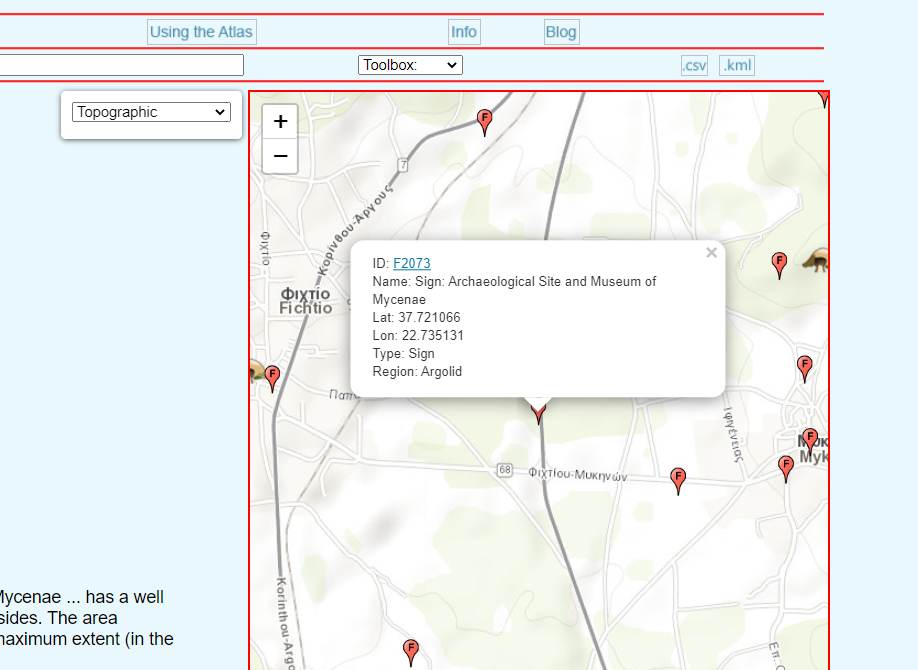
Task: Expand the Toolbox dropdown
Action: coord(410,65)
